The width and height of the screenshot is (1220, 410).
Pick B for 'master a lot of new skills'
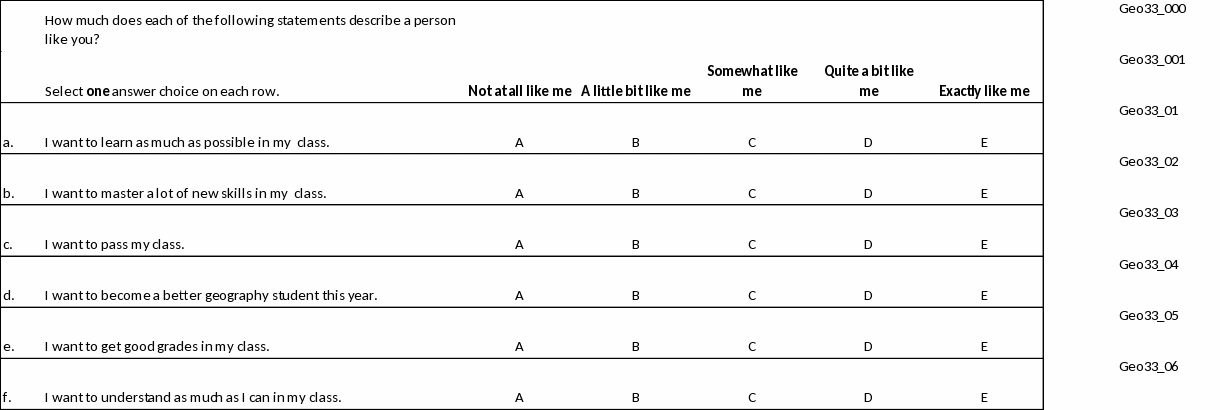click(x=636, y=194)
